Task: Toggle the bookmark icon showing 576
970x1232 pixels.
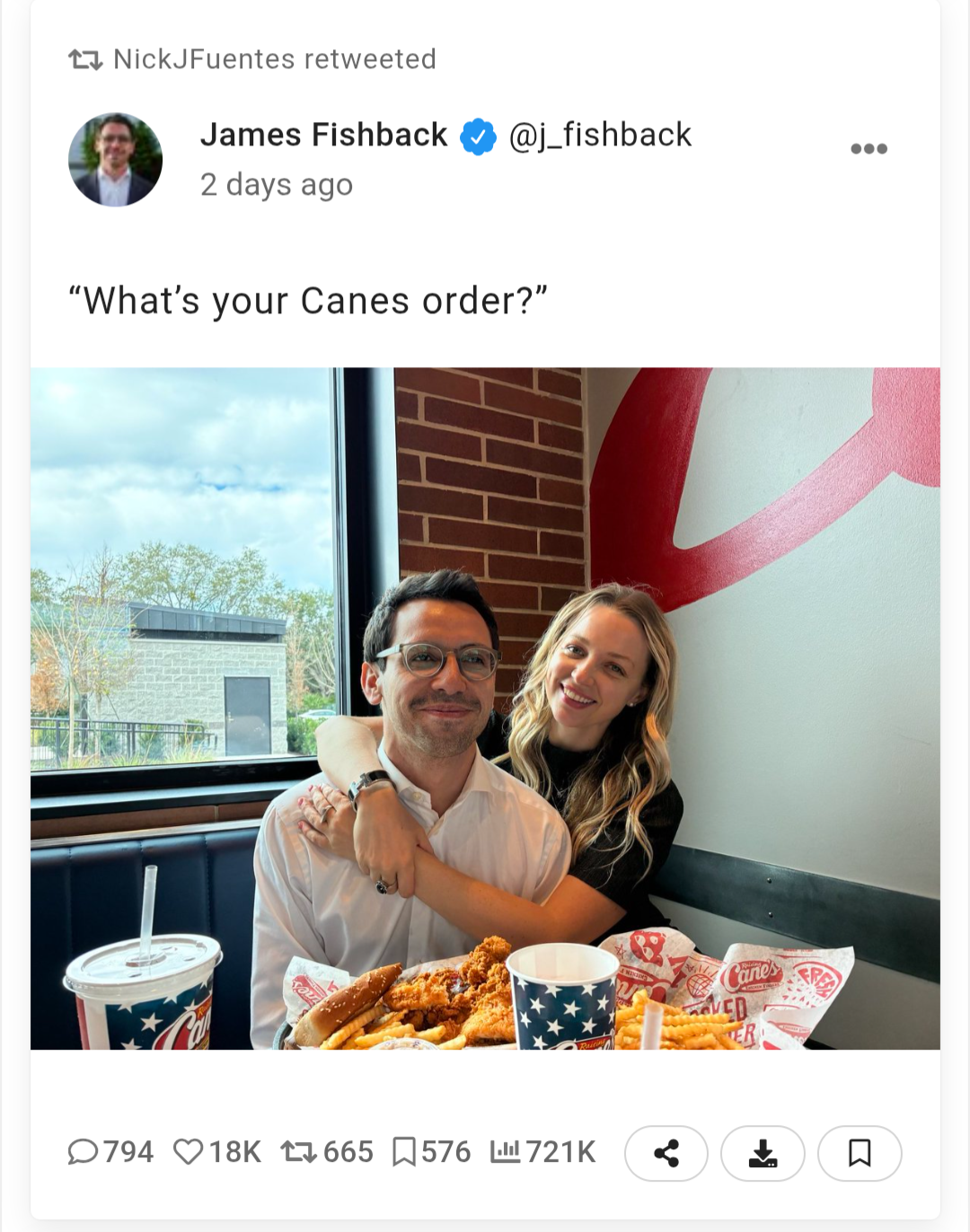Action: (404, 1151)
